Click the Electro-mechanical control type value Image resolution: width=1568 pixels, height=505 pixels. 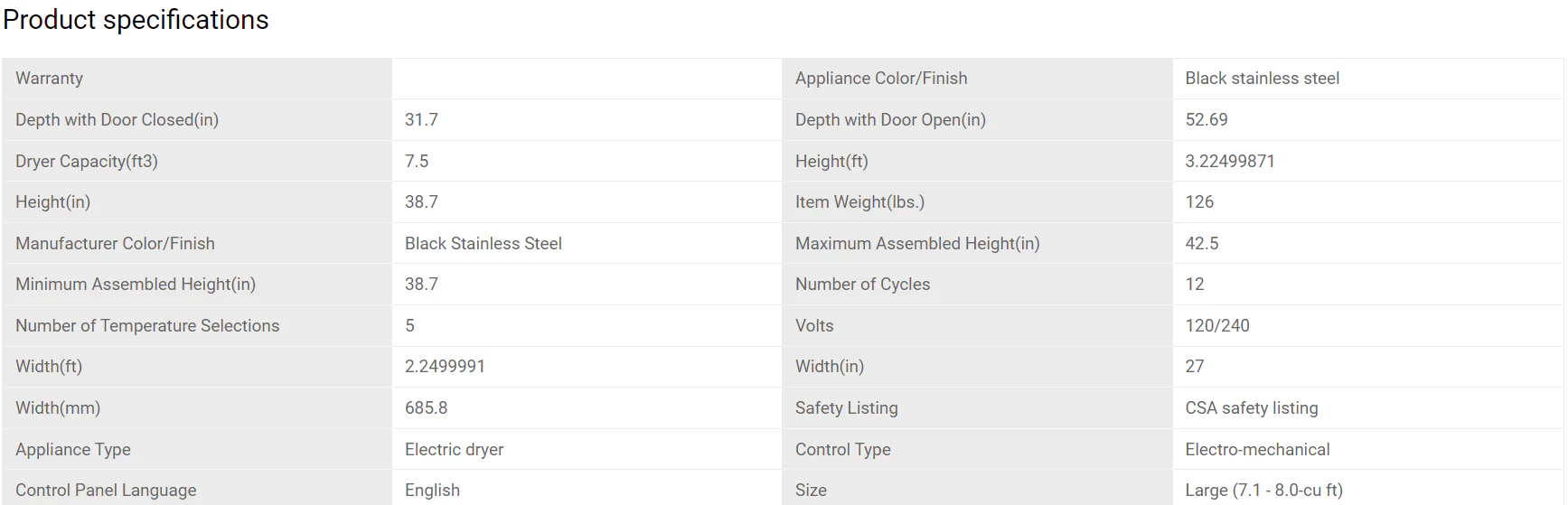point(1257,450)
